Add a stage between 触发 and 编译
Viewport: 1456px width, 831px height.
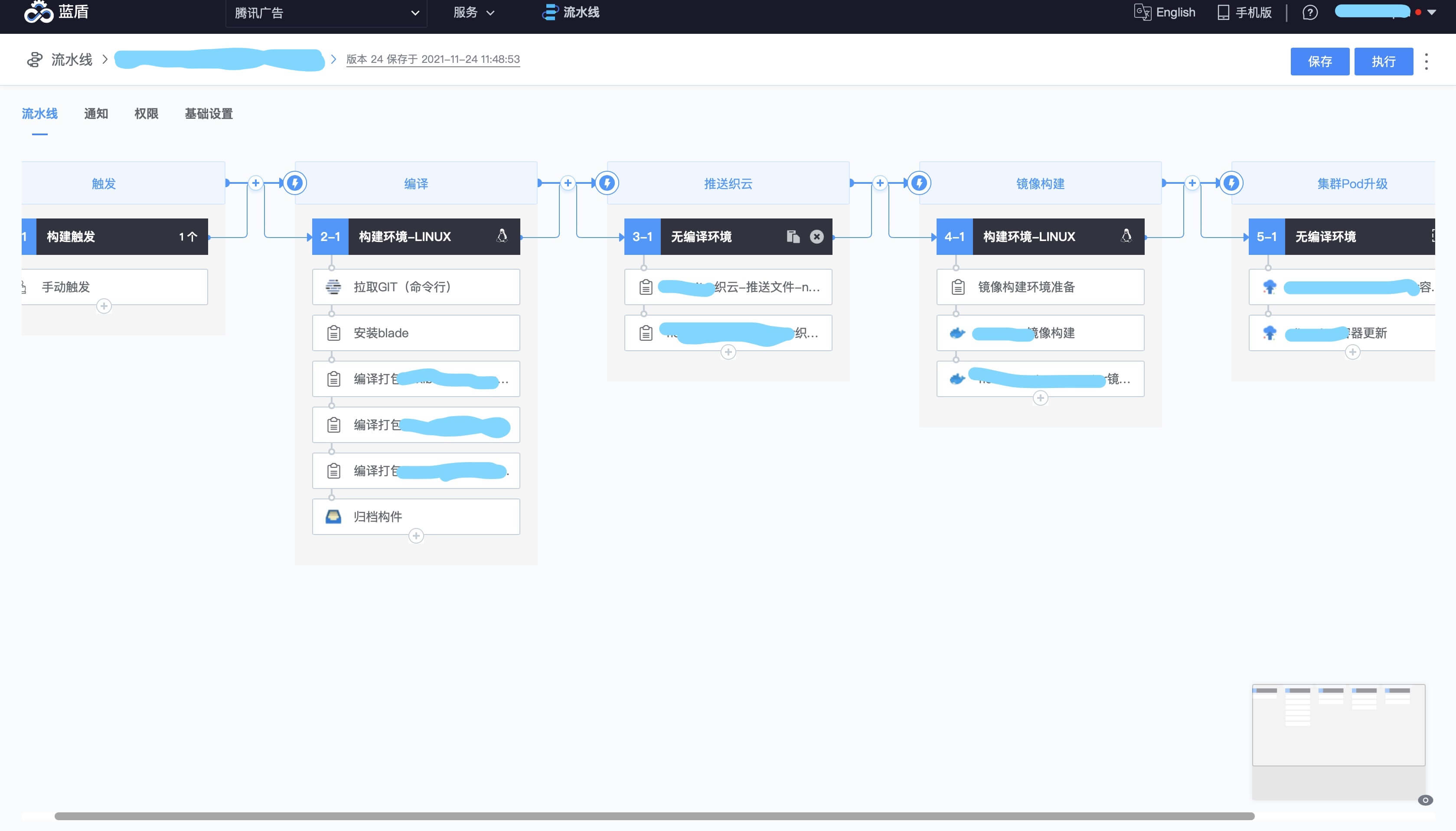tap(256, 183)
